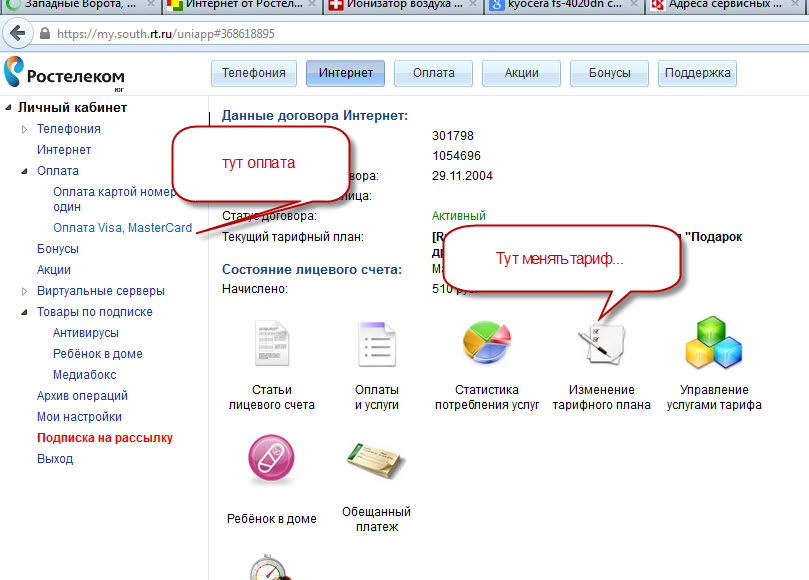Viewport: 809px width, 580px height.
Task: Switch to the Телефония top tab
Action: click(x=254, y=73)
